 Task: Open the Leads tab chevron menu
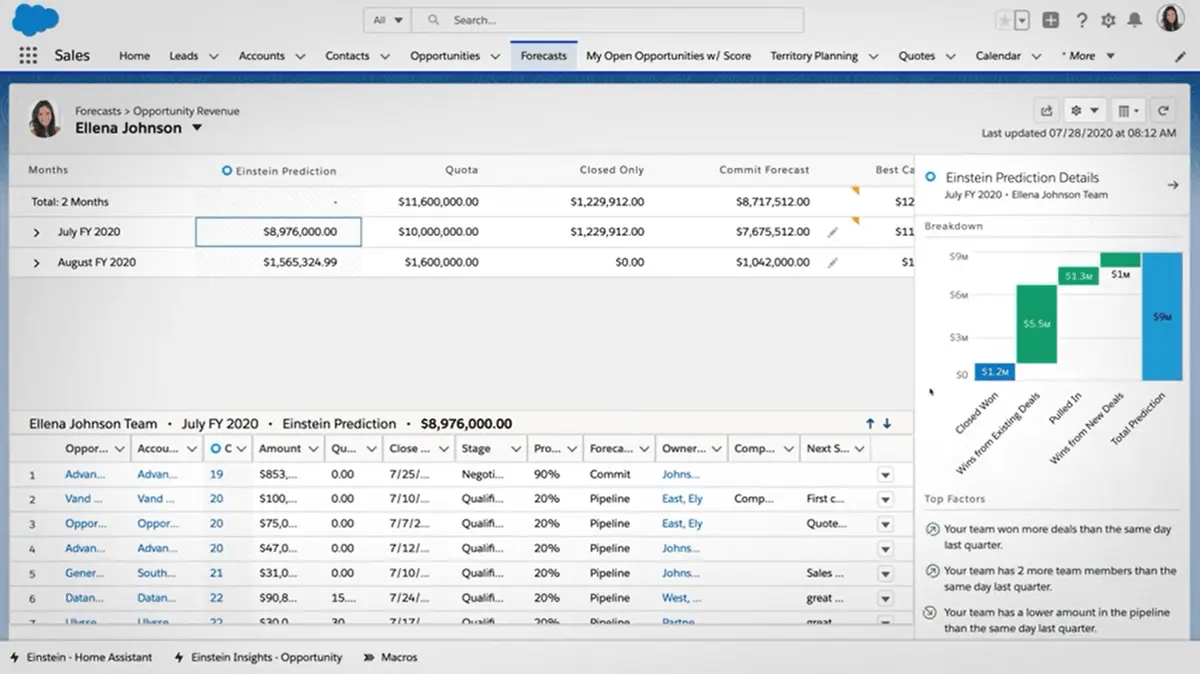(213, 57)
